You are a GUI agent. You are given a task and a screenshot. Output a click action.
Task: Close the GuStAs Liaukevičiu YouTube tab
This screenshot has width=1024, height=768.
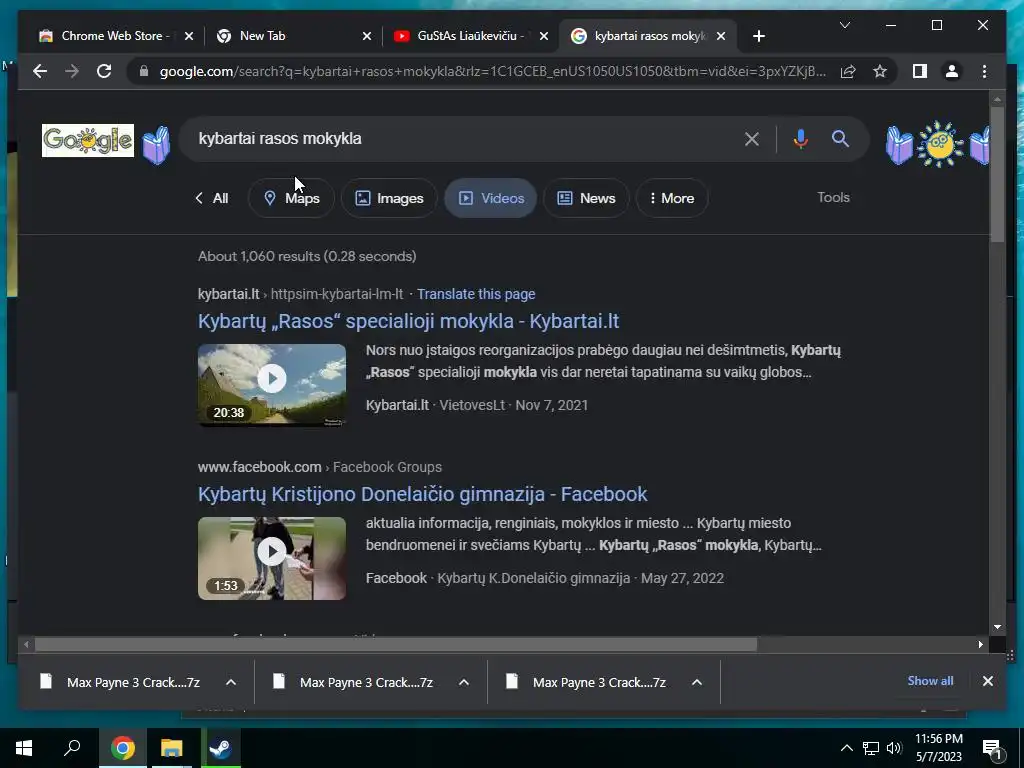coord(543,36)
